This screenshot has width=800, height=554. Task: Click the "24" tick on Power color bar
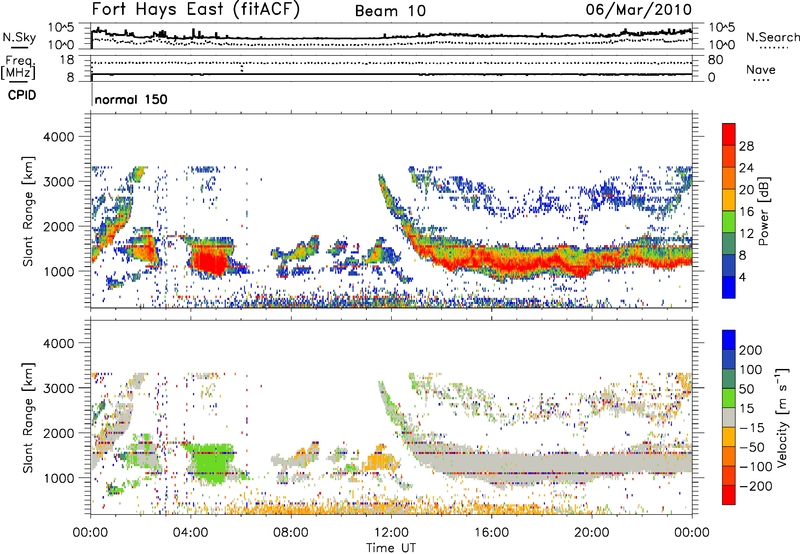pyautogui.click(x=746, y=168)
